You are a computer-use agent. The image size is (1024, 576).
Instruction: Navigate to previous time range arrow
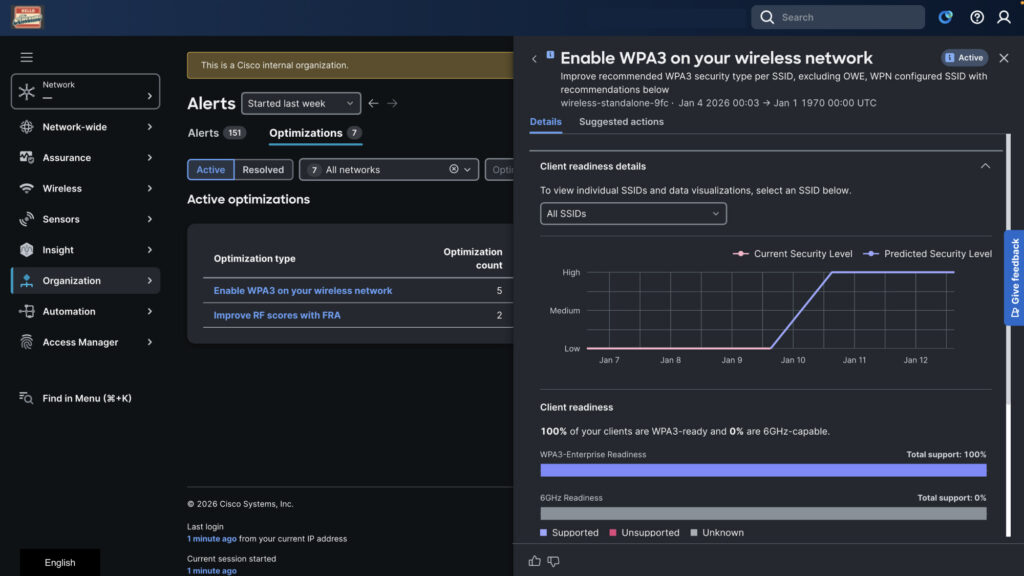(373, 103)
